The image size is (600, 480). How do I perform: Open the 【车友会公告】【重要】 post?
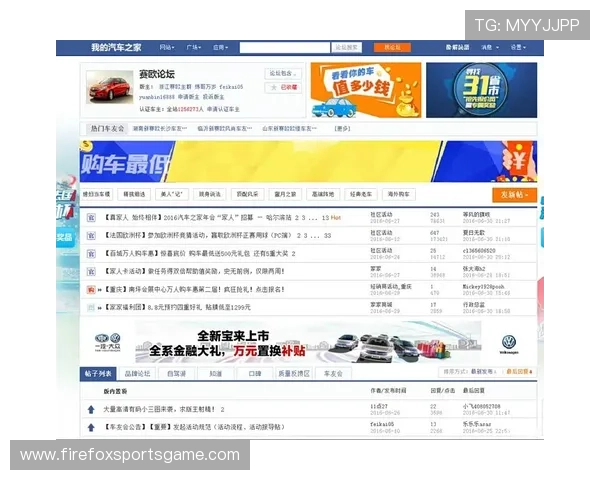click(x=194, y=427)
